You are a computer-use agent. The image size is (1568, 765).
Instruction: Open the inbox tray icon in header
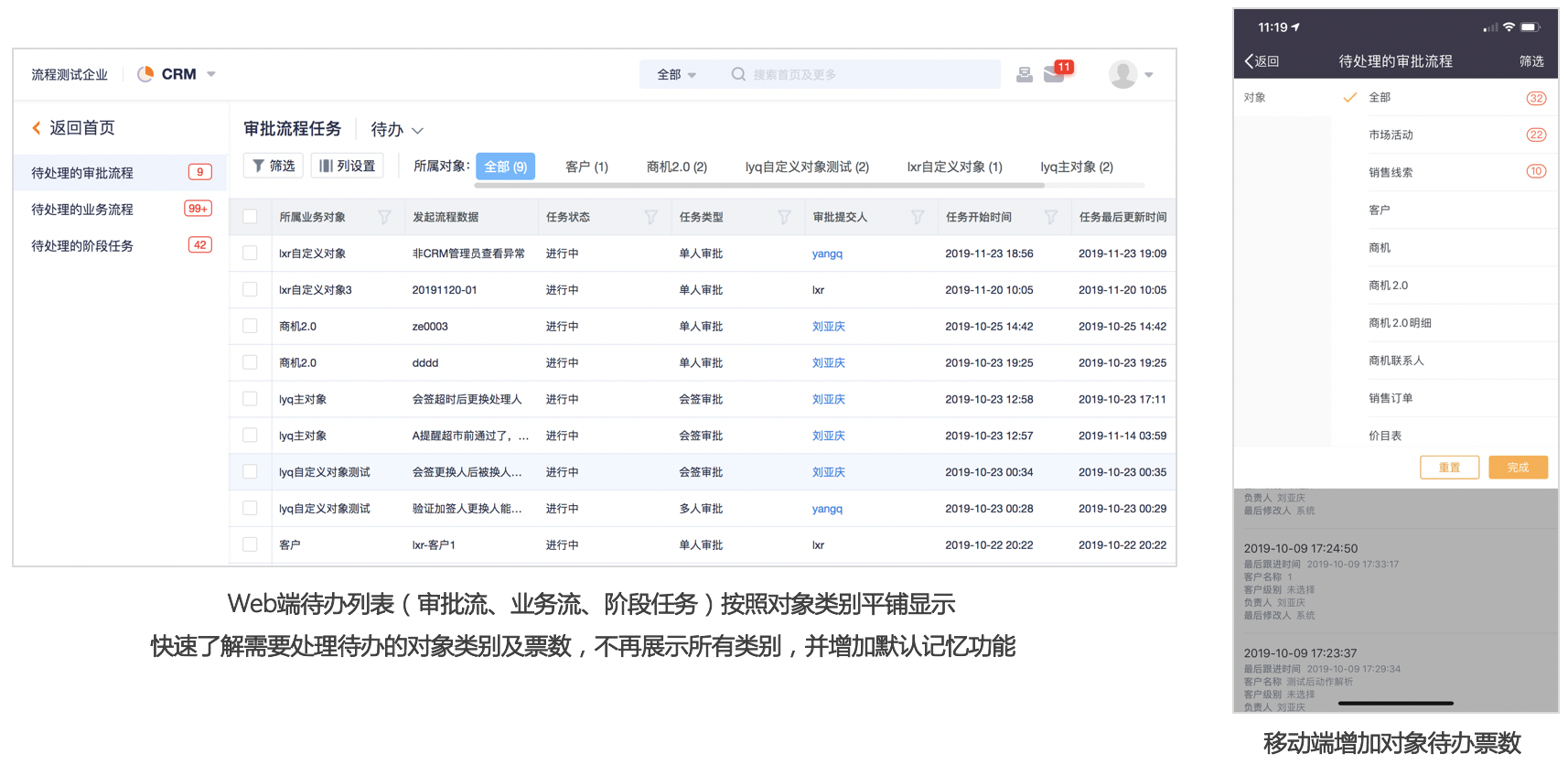click(1025, 74)
